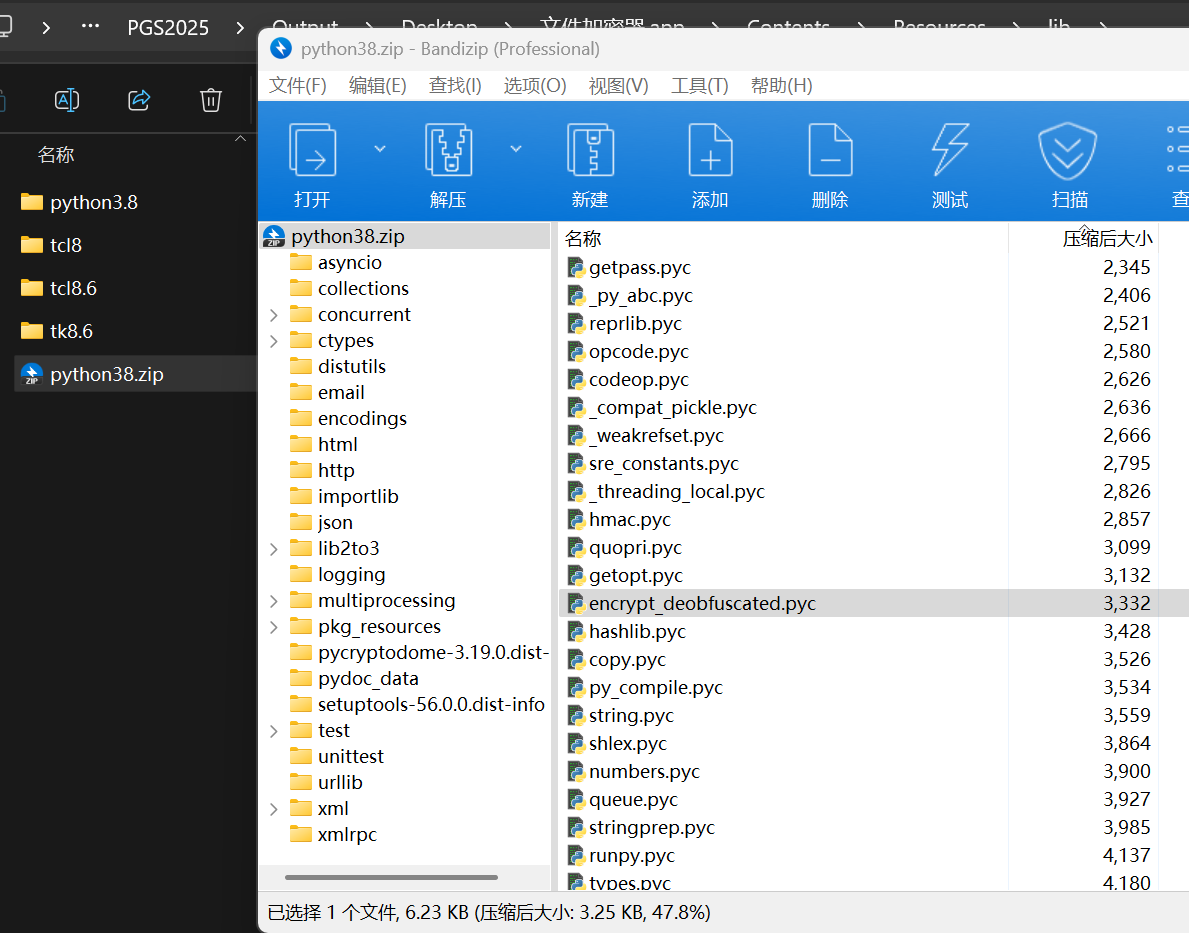1189x933 pixels.
Task: Open the dropdown arrow next to 解压
Action: (516, 149)
